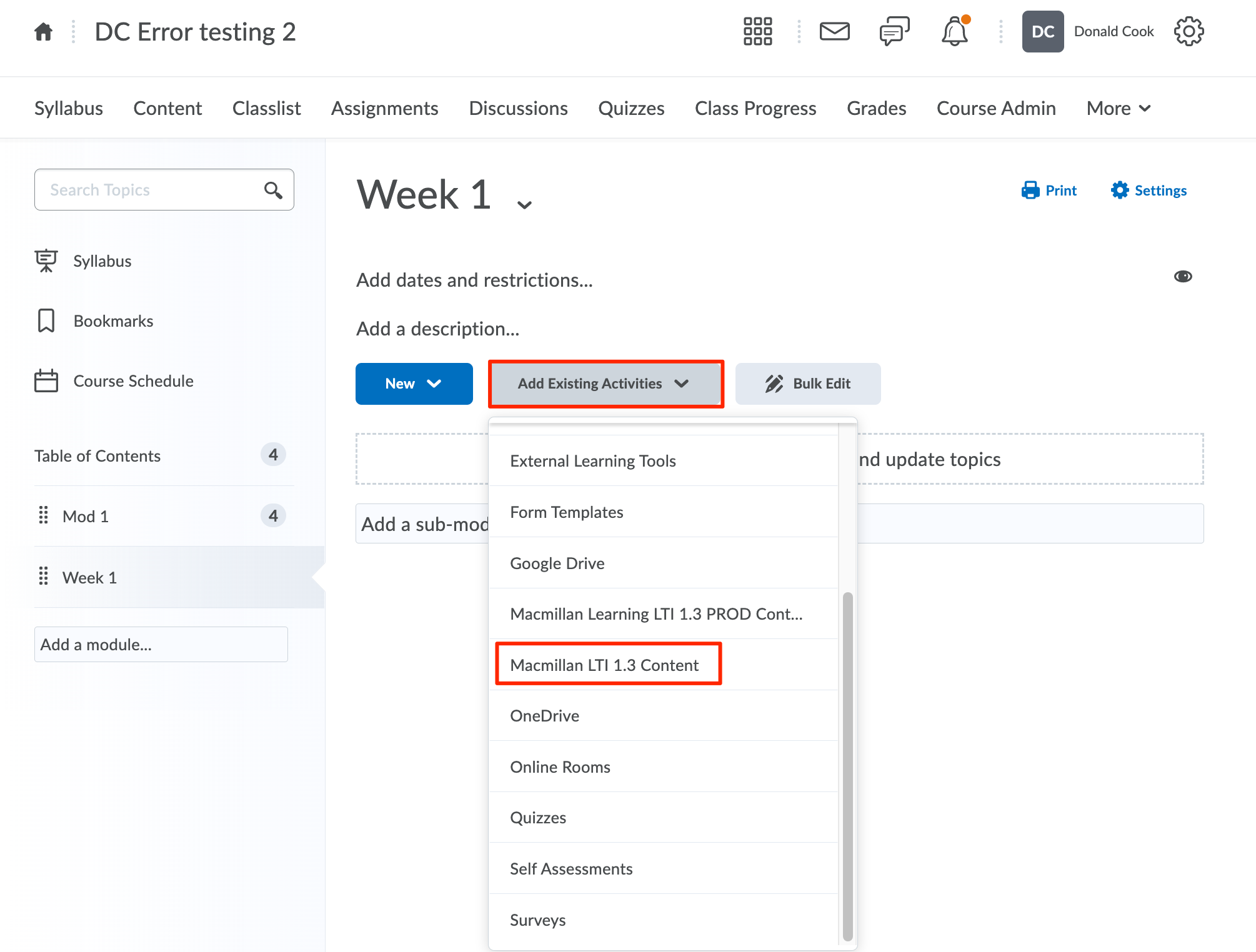This screenshot has height=952, width=1256.
Task: Toggle Week 1 visibility eye icon
Action: click(1182, 277)
